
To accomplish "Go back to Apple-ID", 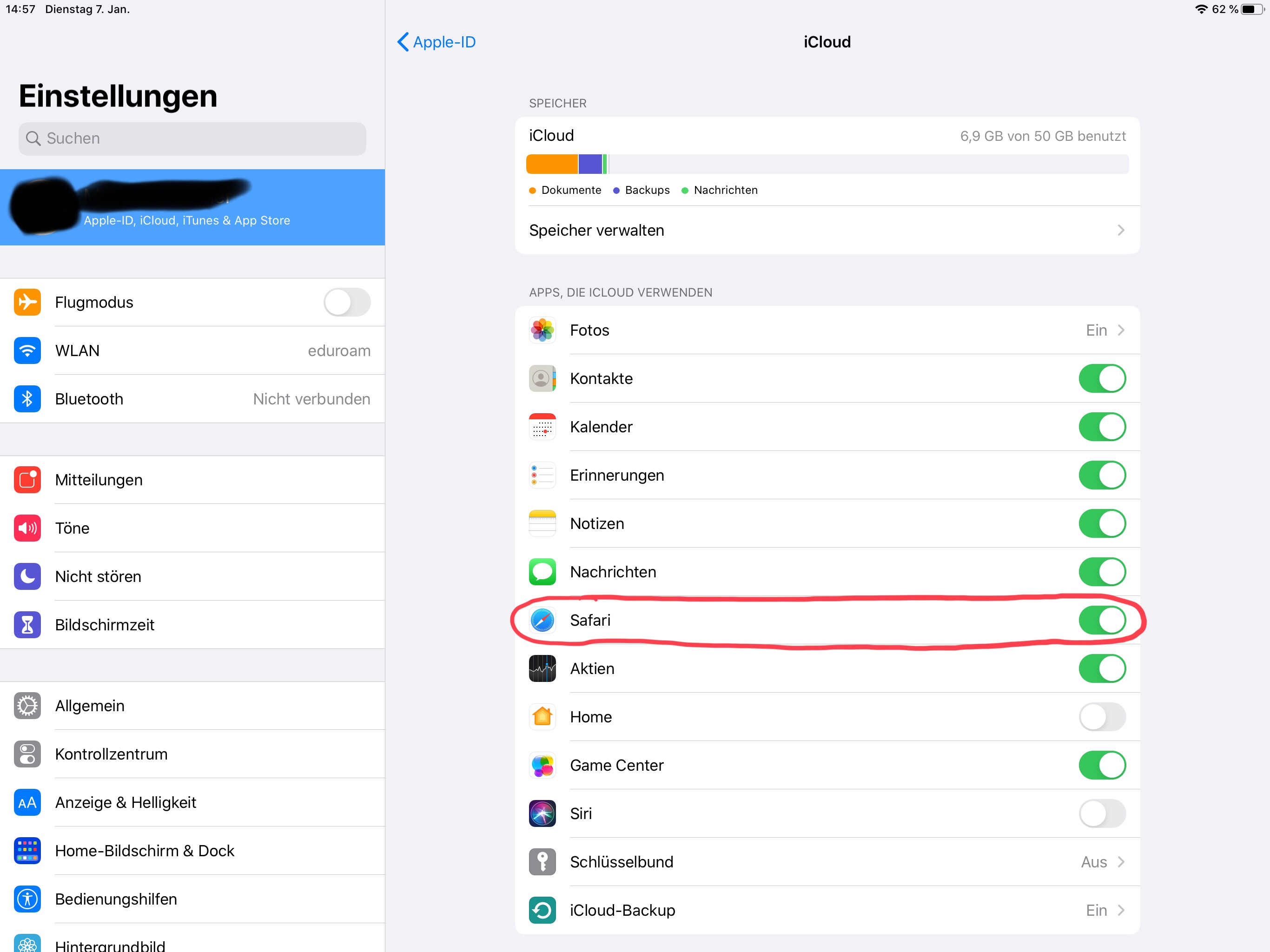I will click(x=437, y=42).
